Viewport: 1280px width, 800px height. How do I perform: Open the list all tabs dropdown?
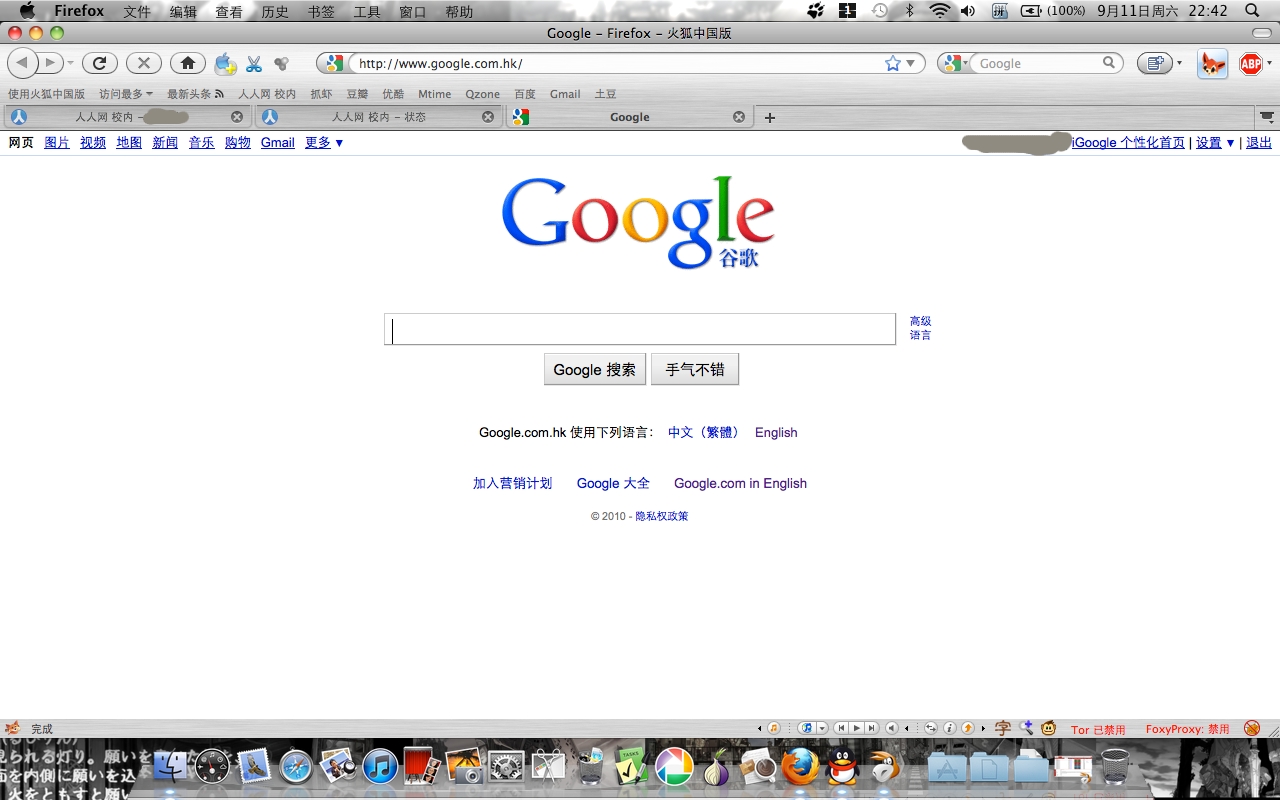(1266, 117)
